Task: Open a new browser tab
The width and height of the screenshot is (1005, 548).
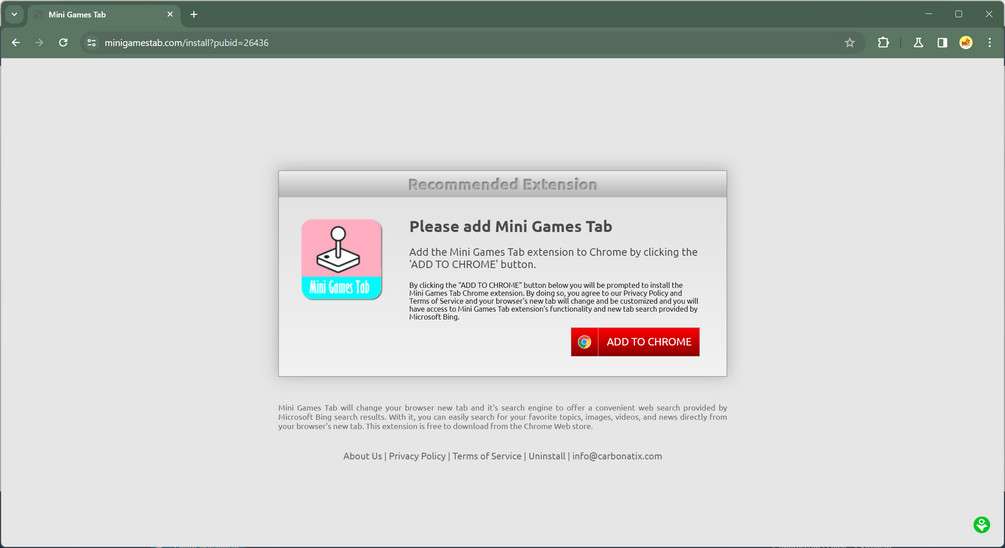Action: [x=194, y=14]
